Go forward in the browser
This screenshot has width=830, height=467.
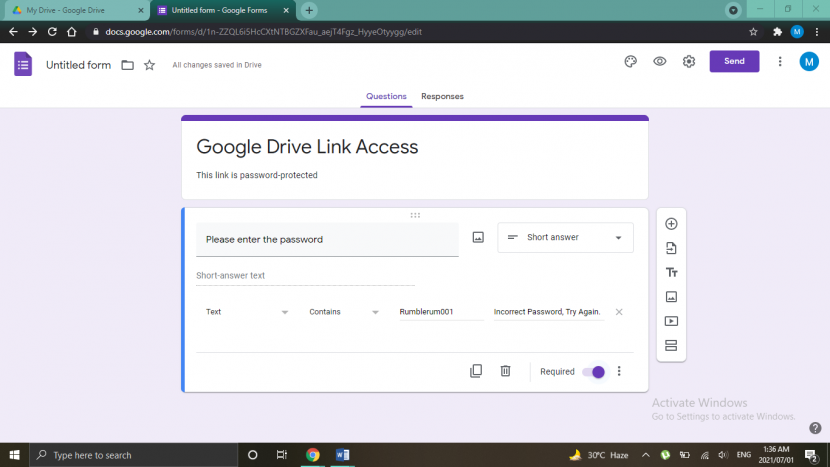[33, 32]
